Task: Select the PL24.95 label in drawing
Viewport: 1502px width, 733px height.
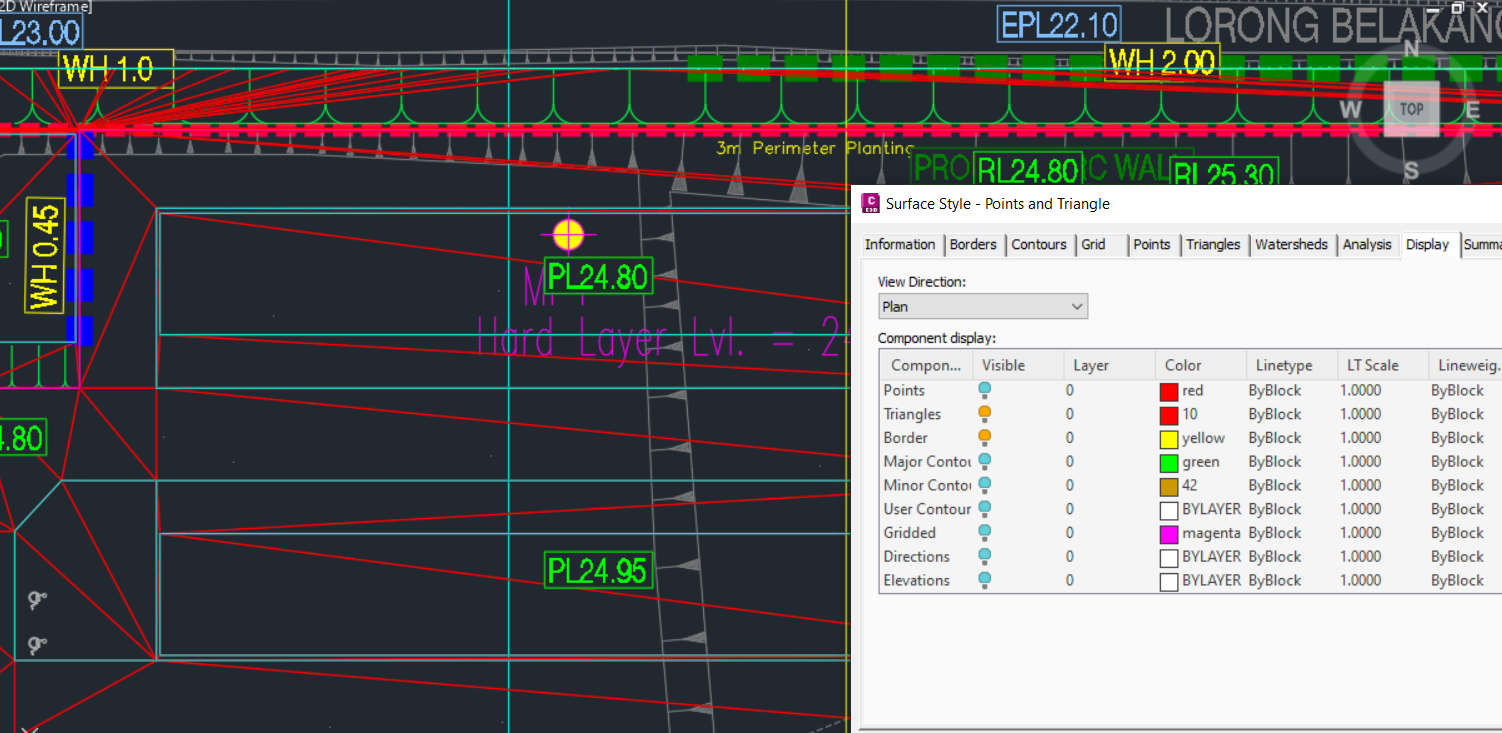Action: (598, 570)
